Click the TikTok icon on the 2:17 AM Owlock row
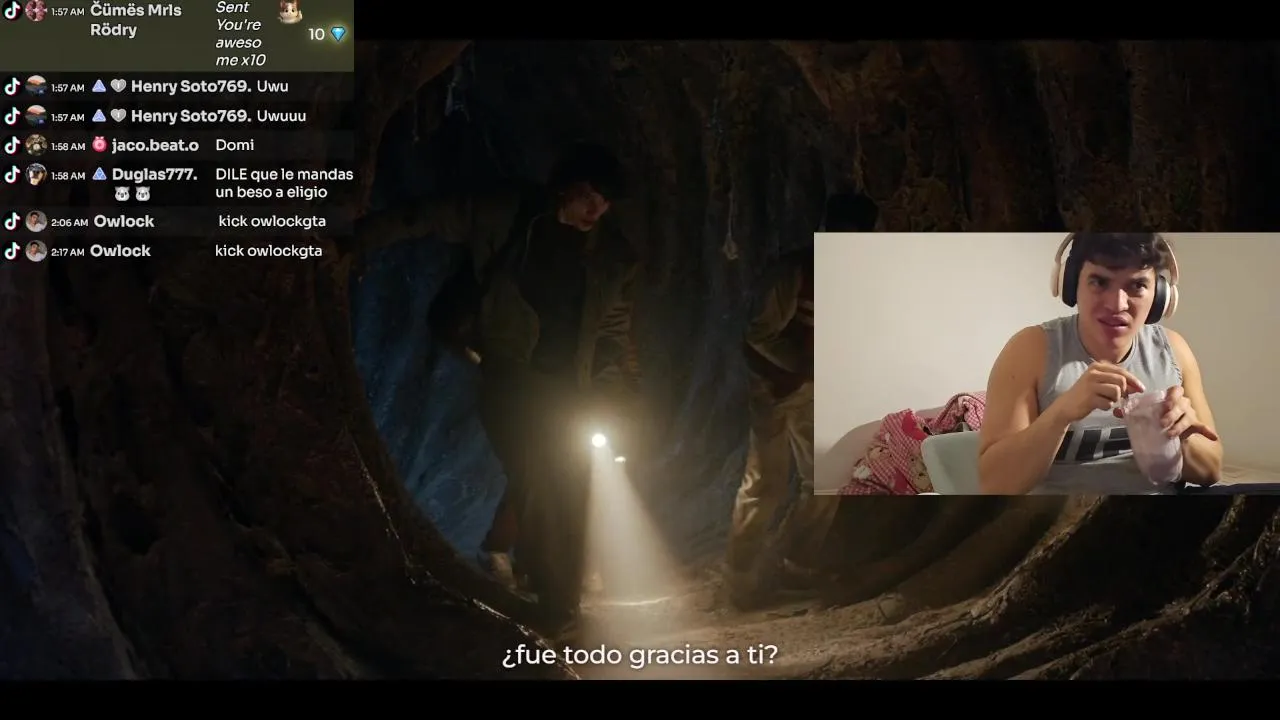The width and height of the screenshot is (1280, 720). point(12,251)
